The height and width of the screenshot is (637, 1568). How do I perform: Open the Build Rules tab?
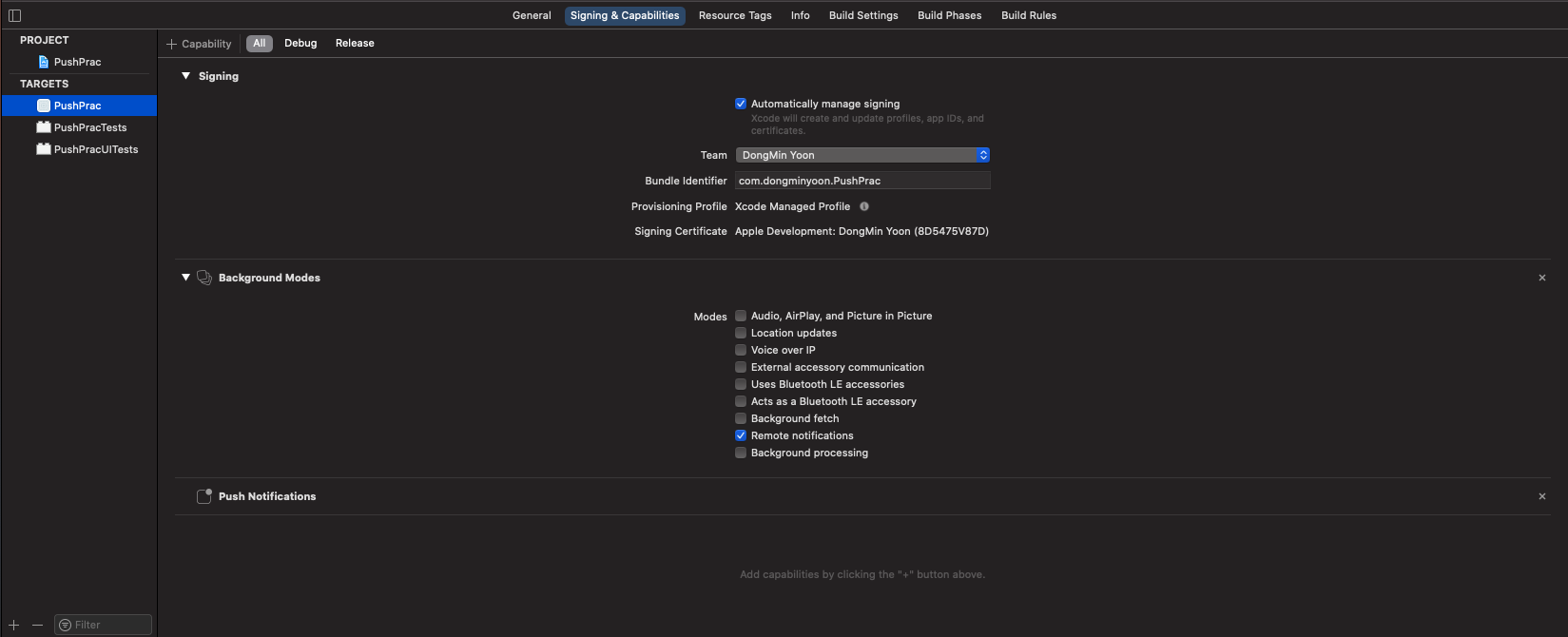(x=1029, y=15)
